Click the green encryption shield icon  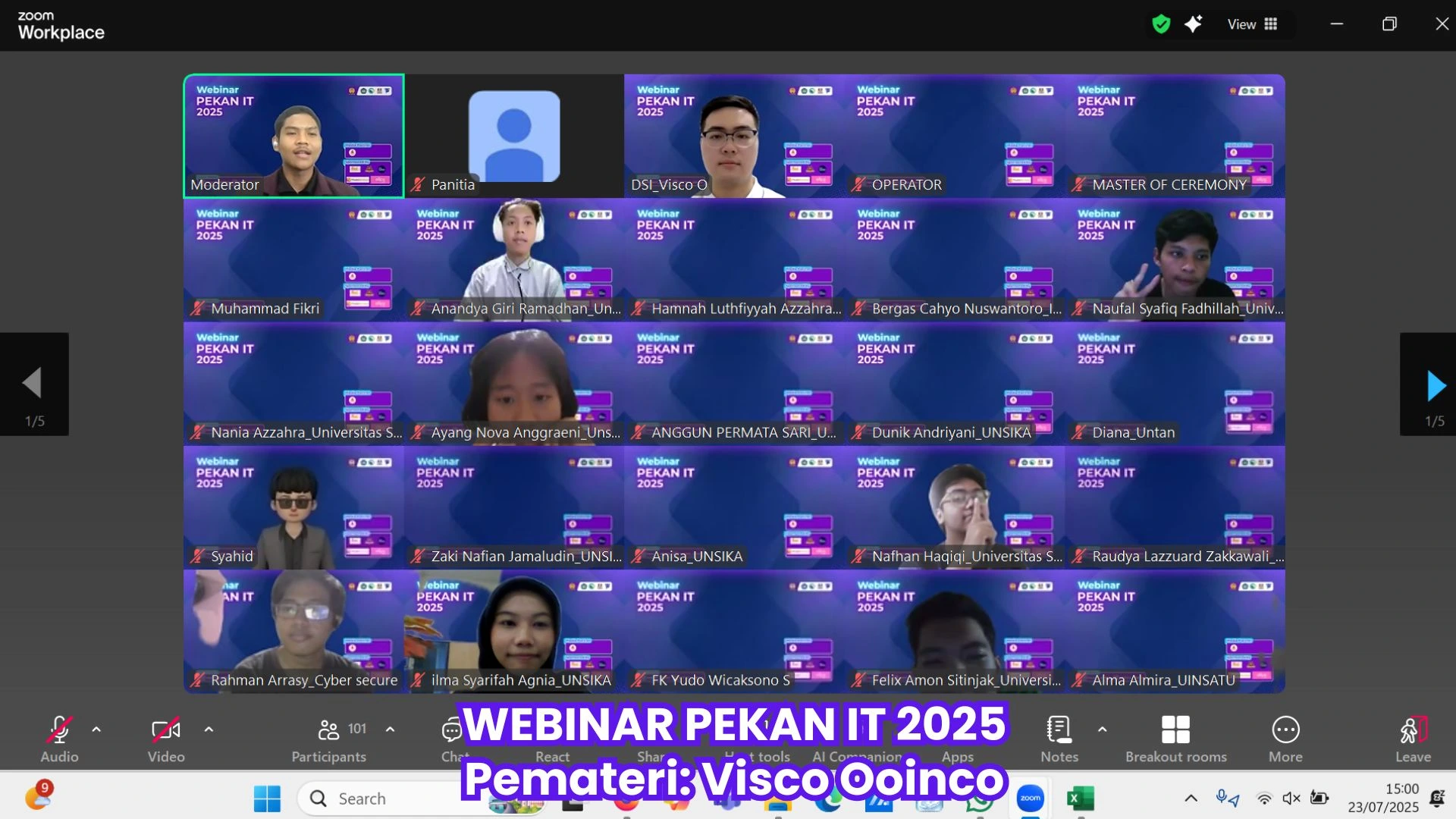(x=1161, y=24)
